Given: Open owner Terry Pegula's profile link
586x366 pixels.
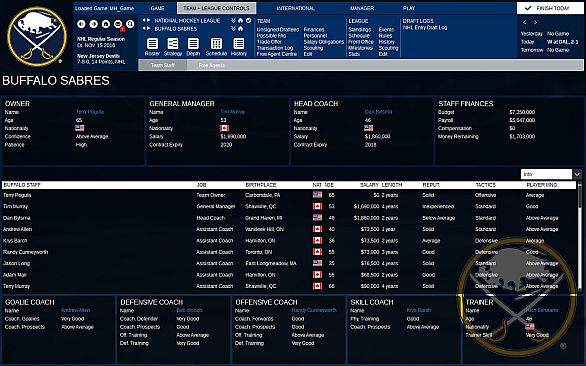Looking at the screenshot, I should [90, 112].
